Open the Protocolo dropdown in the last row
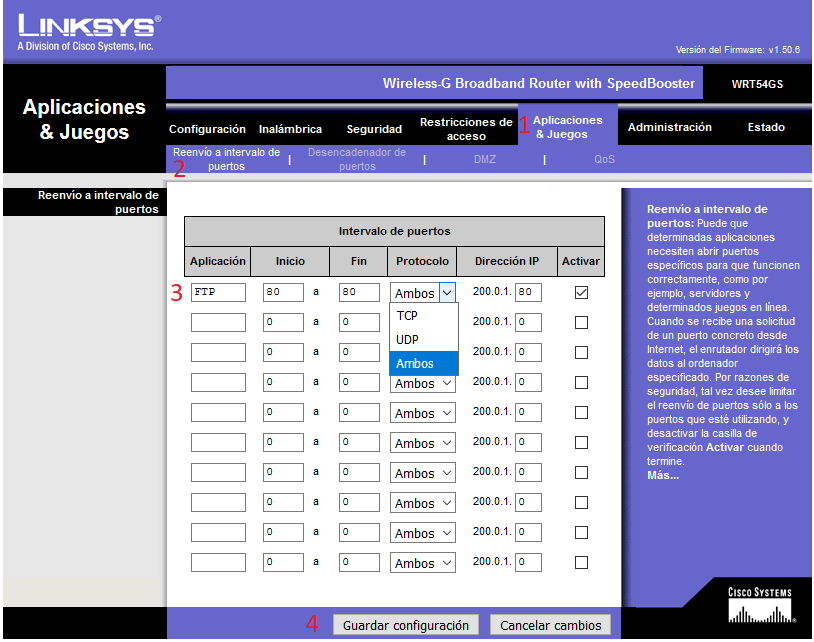The width and height of the screenshot is (814, 642). coord(423,563)
